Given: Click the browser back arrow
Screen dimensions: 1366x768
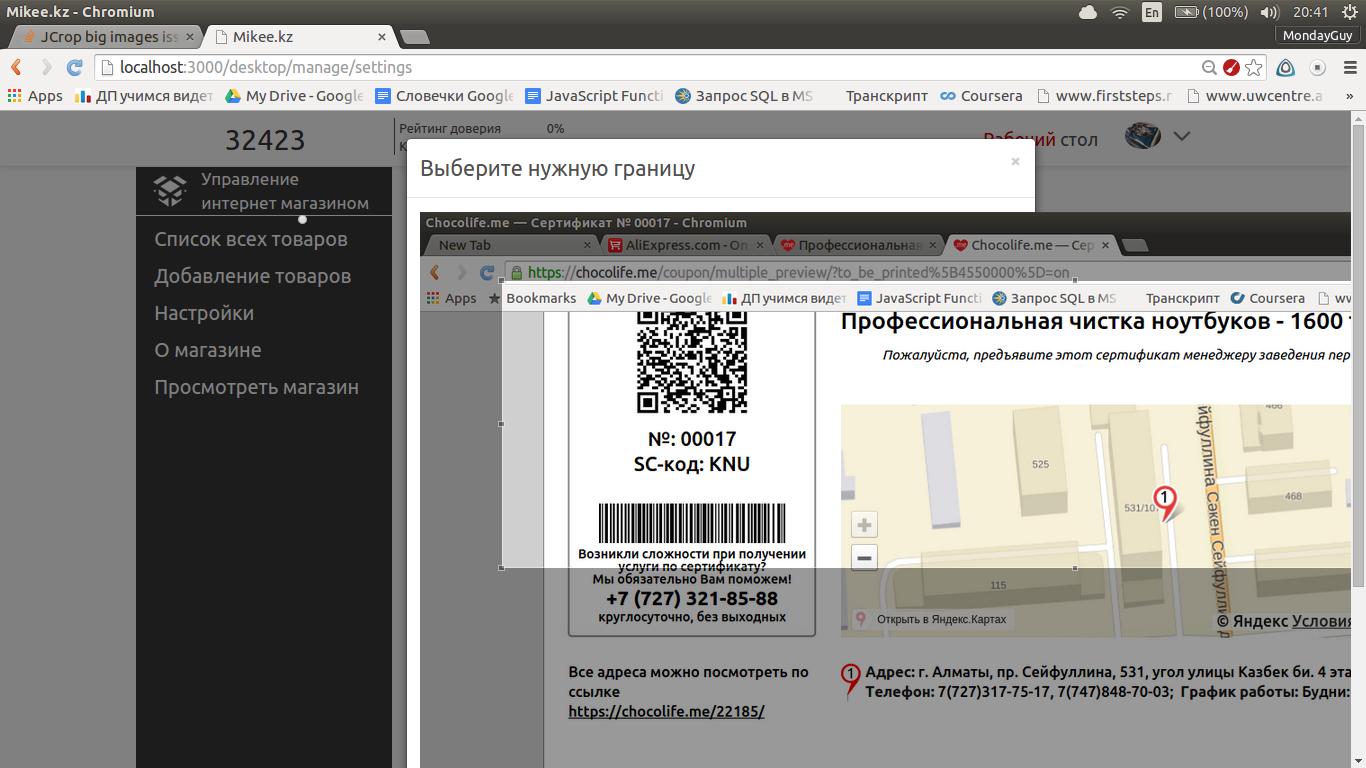Looking at the screenshot, I should tap(17, 68).
